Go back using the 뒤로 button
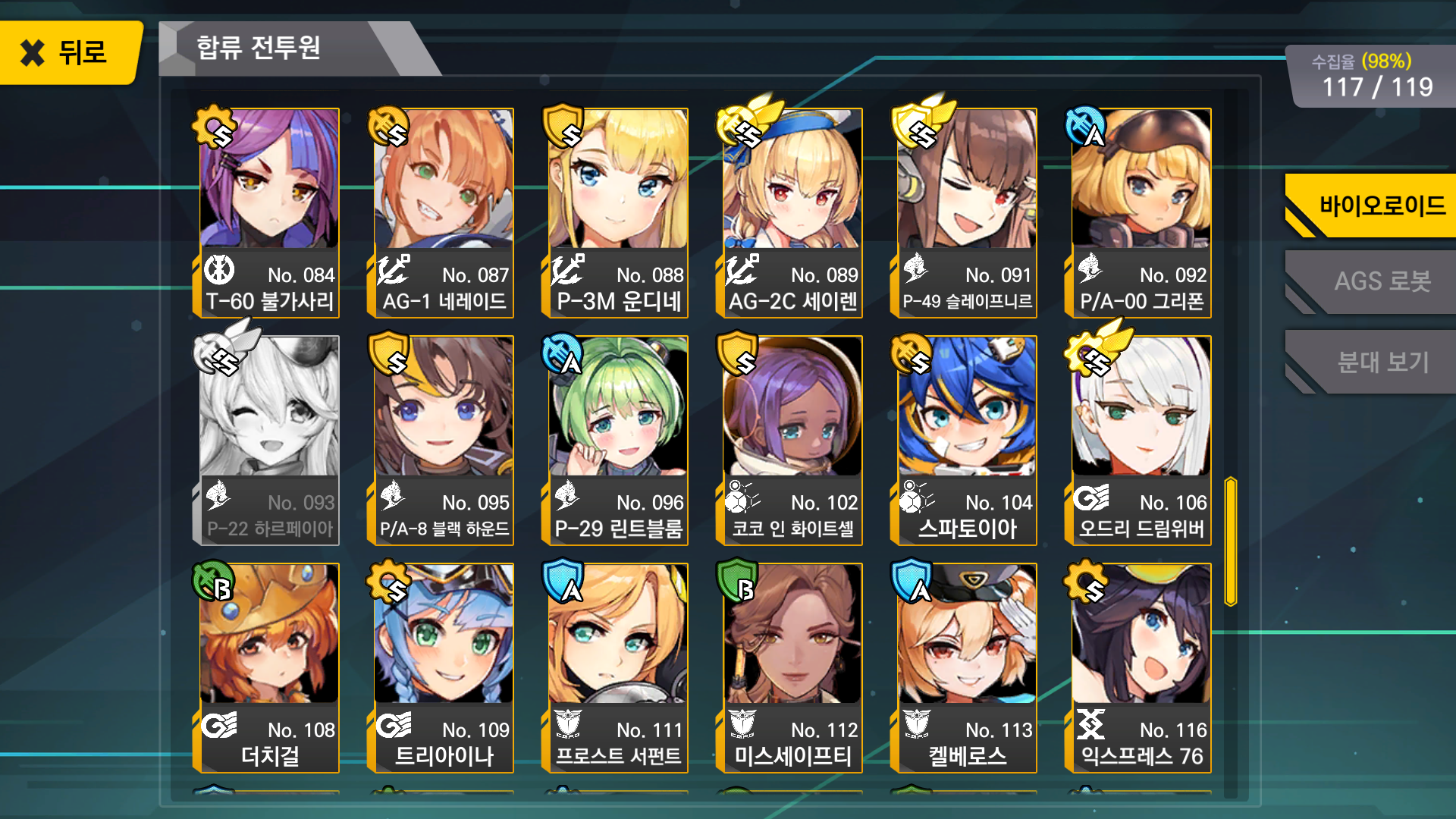Screen dimensions: 1456x819 pos(71,52)
